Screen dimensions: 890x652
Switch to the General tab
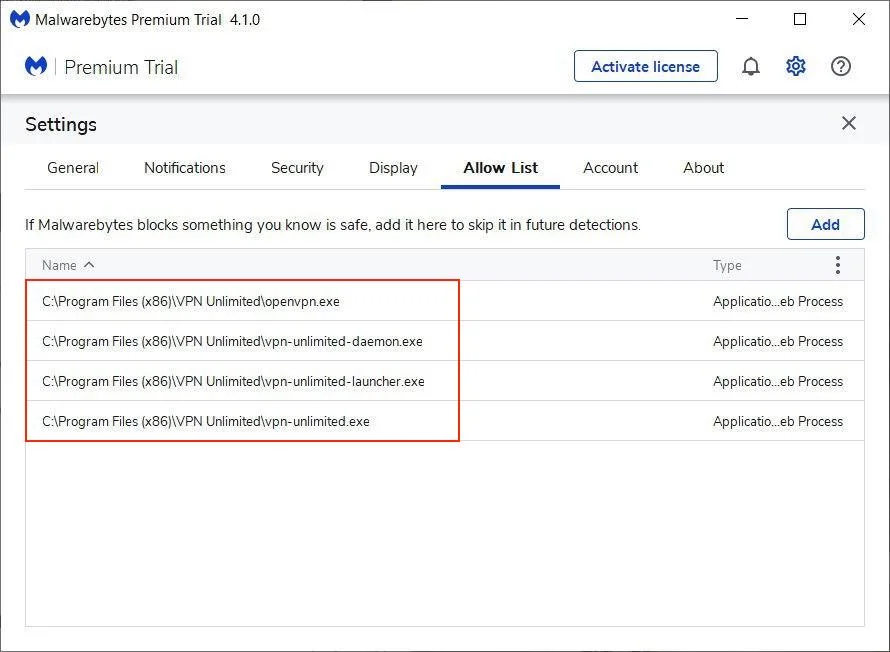73,168
